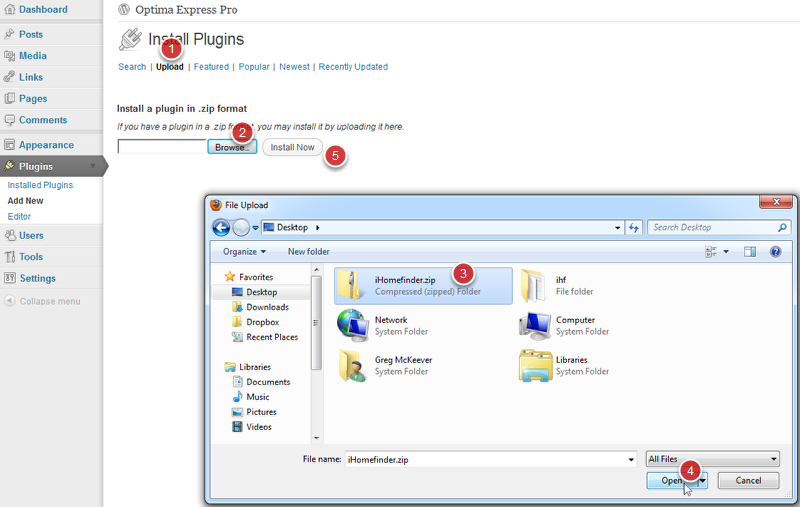Screen dimensions: 800x507
Task: Click the navigation pane scrollbar
Action: (316, 322)
